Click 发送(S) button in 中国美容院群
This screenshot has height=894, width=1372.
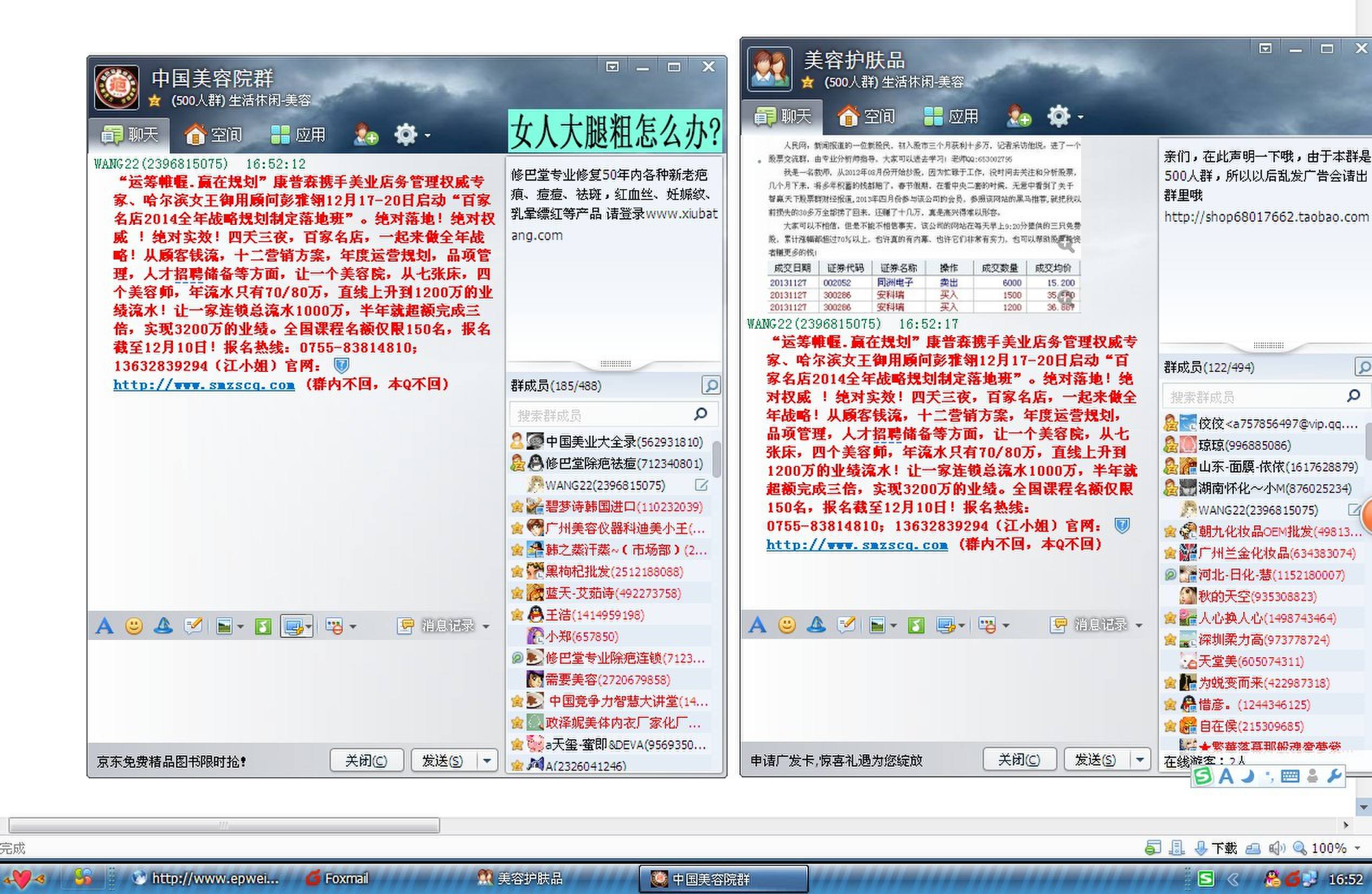point(443,761)
